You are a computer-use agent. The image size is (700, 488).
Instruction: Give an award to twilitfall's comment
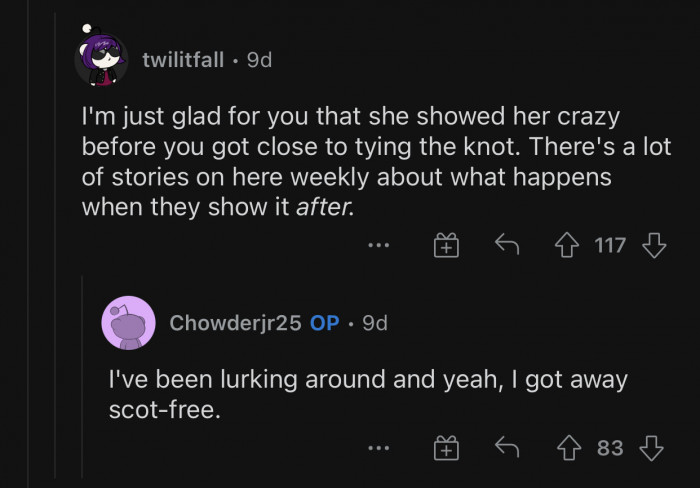click(445, 246)
